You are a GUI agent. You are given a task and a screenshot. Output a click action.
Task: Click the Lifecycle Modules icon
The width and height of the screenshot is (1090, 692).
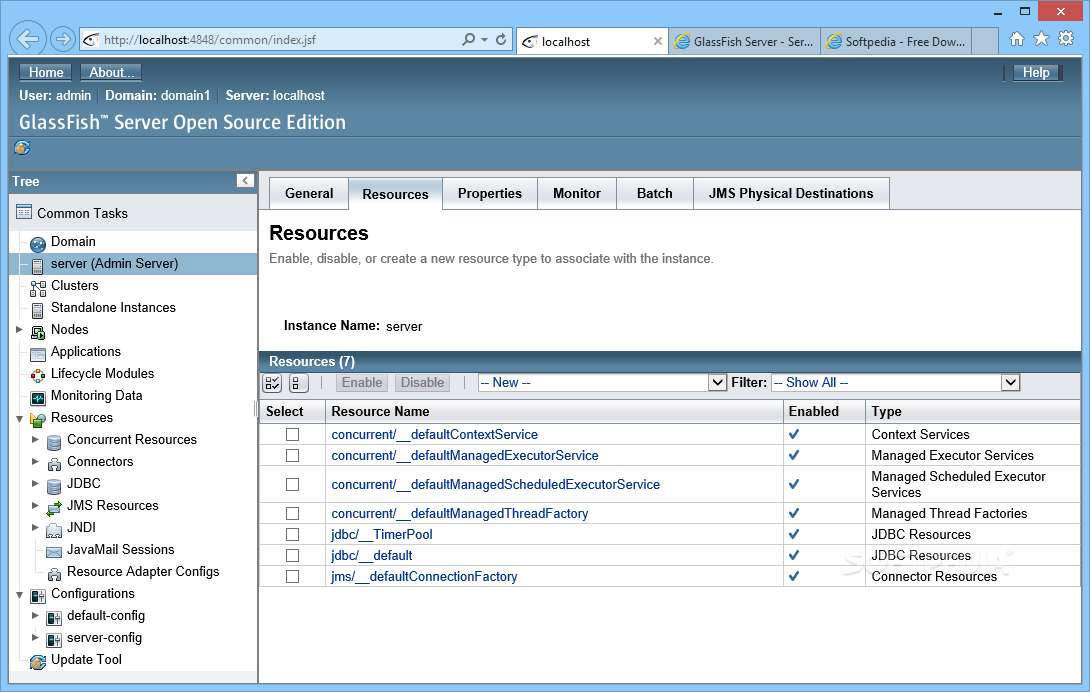pos(38,376)
